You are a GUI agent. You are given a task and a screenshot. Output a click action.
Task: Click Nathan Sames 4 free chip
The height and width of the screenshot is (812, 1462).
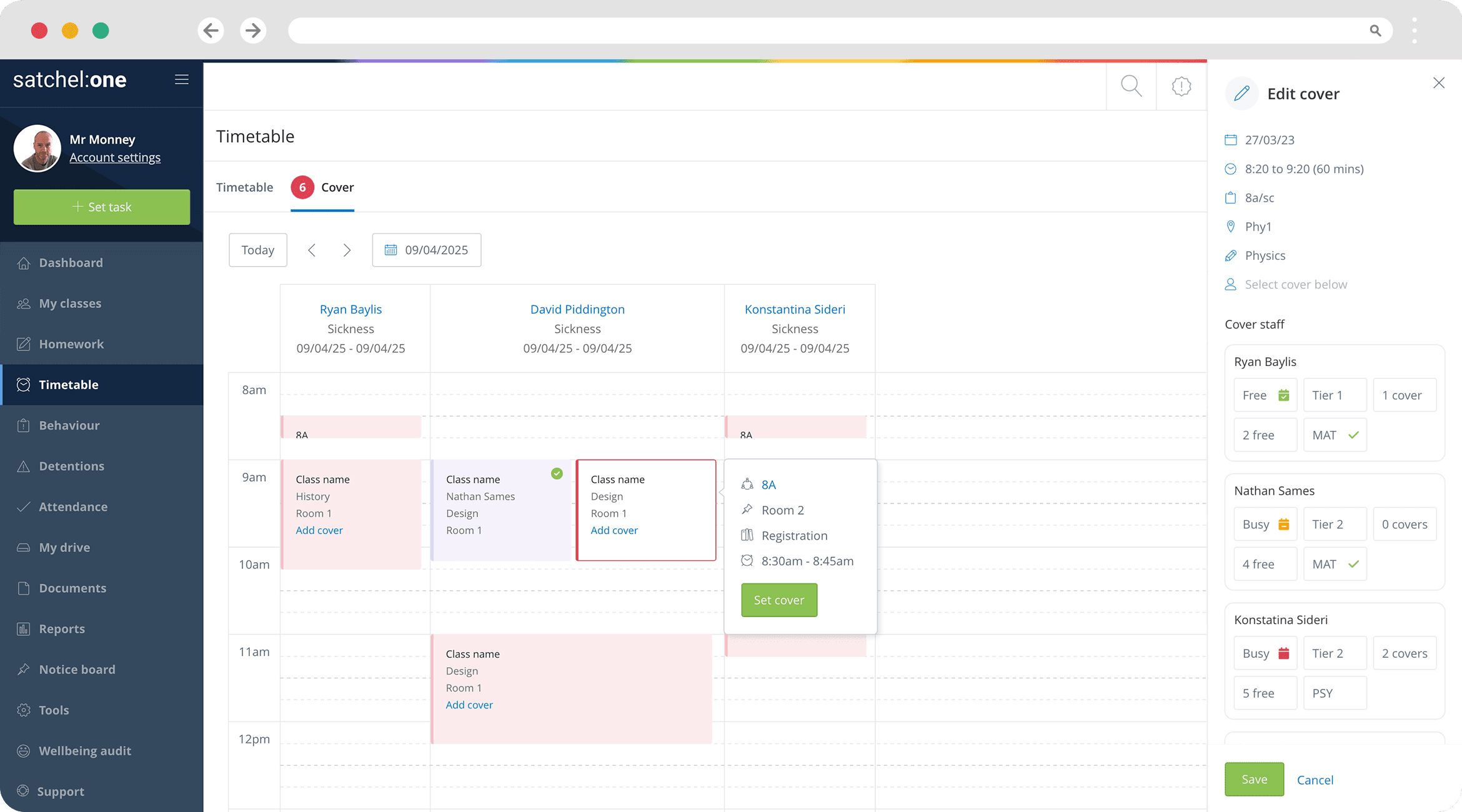tap(1265, 565)
